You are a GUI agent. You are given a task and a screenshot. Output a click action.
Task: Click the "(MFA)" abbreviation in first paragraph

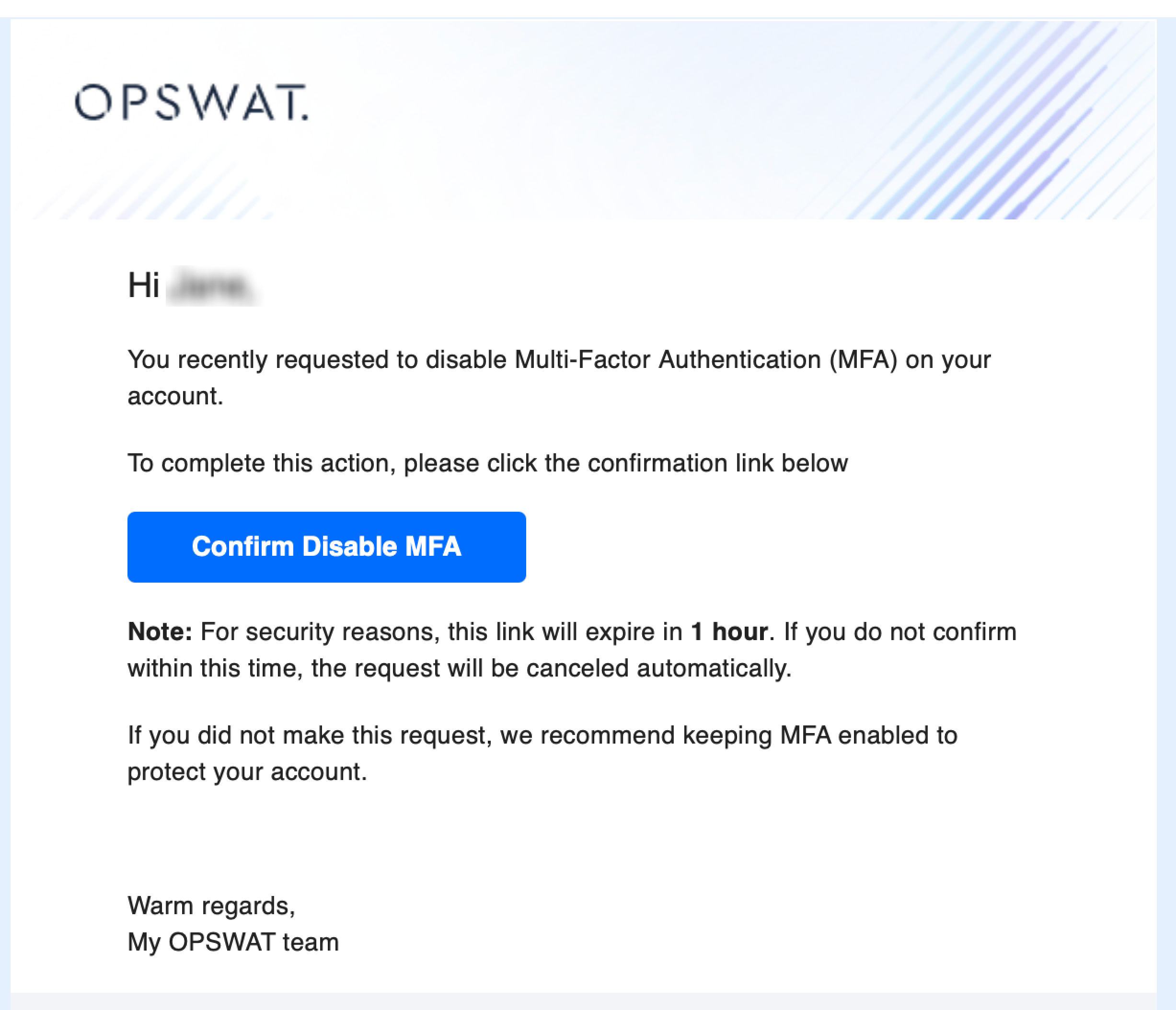(863, 360)
